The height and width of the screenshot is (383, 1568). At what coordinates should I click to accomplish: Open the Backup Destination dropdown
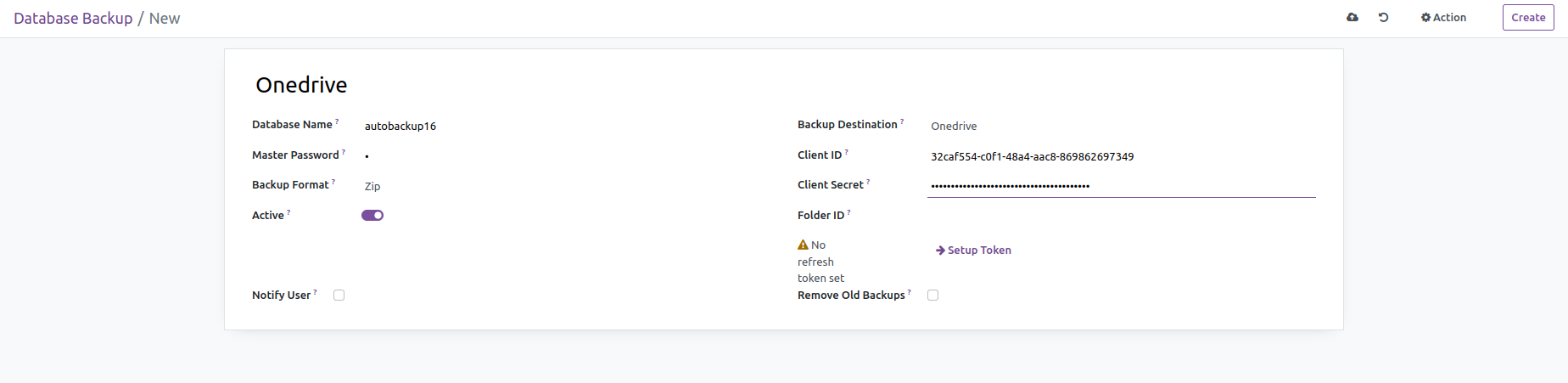[x=1120, y=126]
